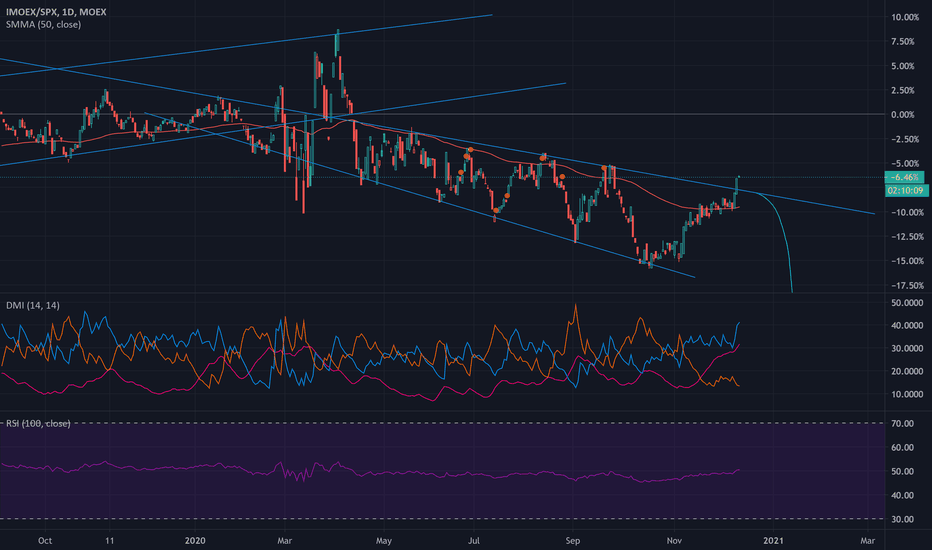This screenshot has height=550, width=932.
Task: Select the SMMA (50, close) indicator label
Action: point(43,24)
